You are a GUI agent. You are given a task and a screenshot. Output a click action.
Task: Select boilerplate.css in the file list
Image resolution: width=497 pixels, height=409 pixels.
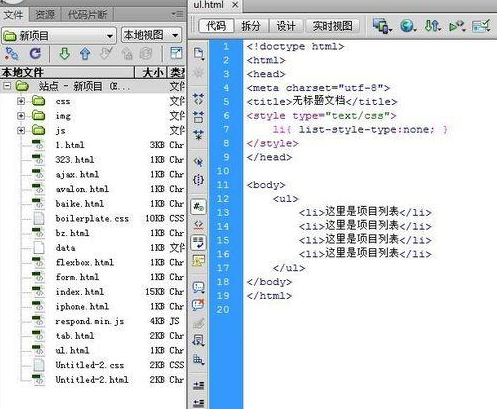[x=92, y=219]
